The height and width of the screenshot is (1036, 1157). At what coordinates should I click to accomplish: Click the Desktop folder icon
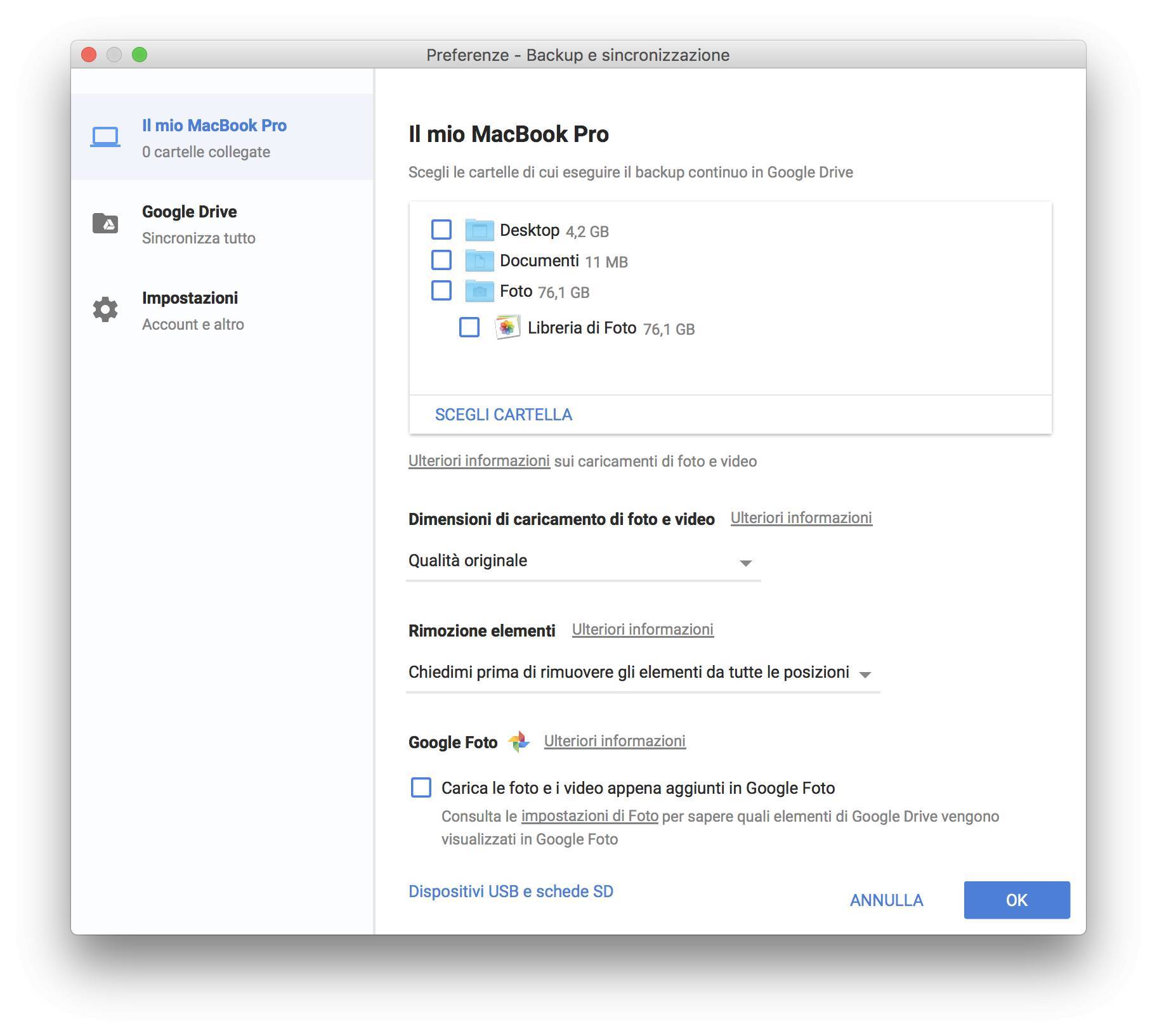[x=480, y=230]
